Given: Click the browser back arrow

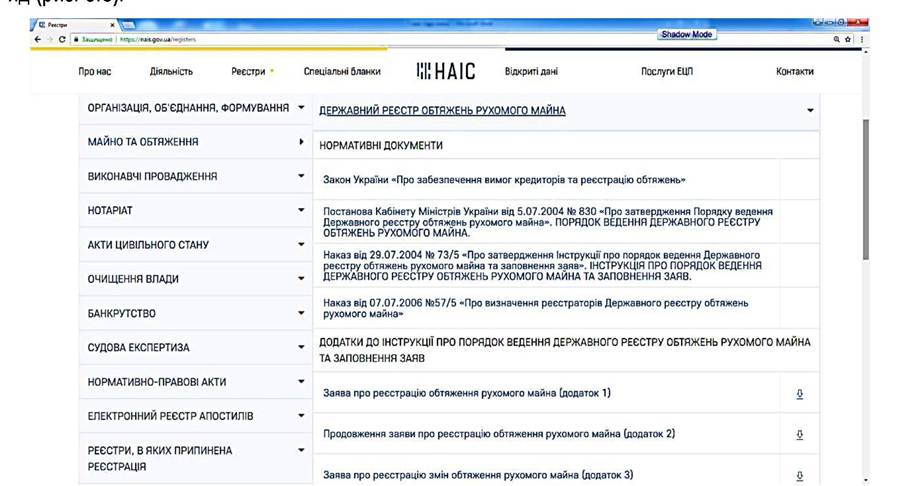Looking at the screenshot, I should (x=38, y=39).
